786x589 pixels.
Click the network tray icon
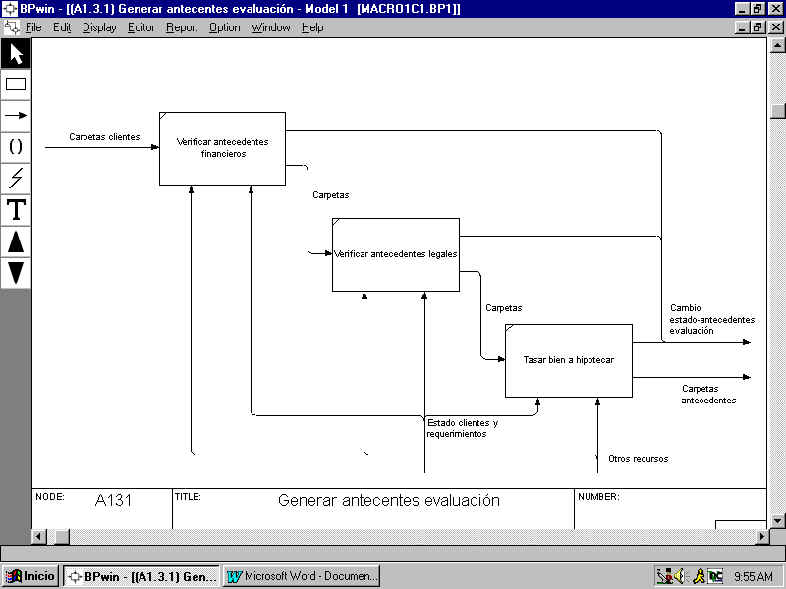[x=665, y=576]
